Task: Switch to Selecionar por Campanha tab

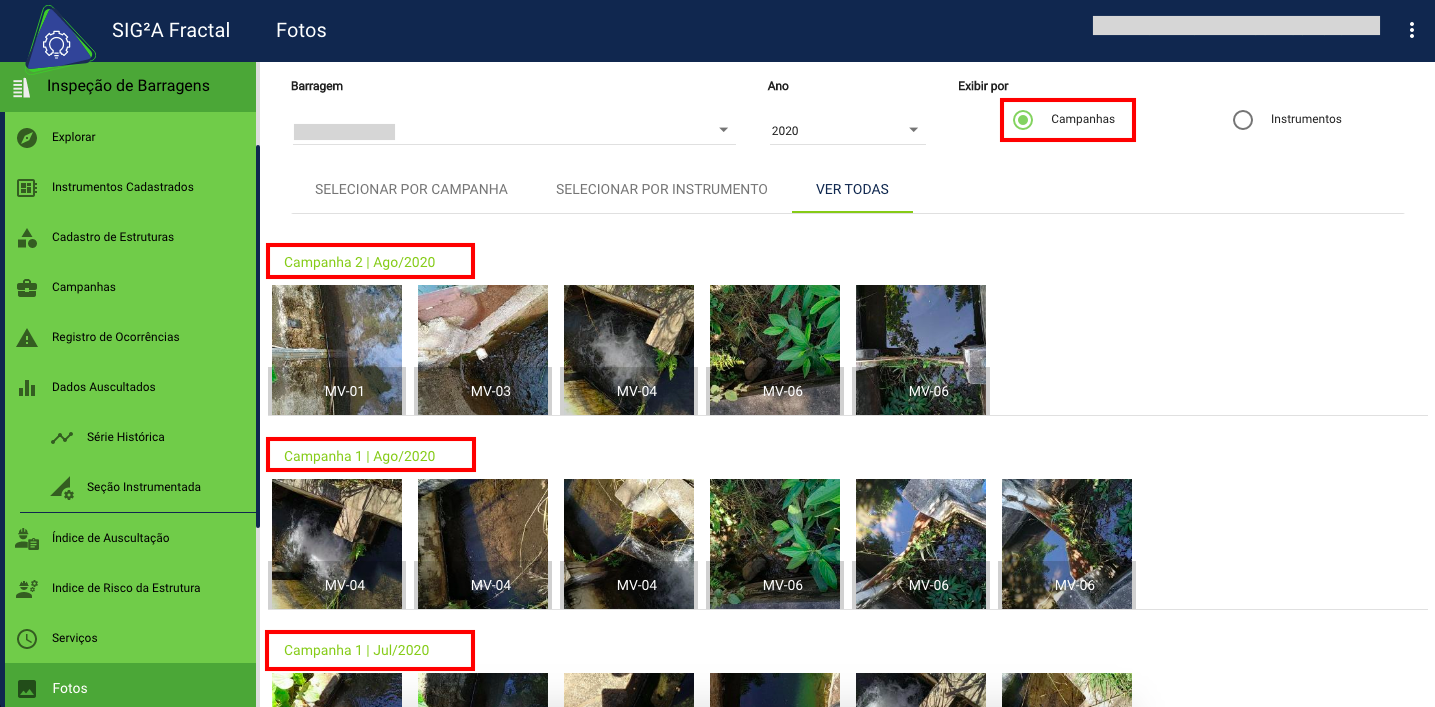Action: 411,189
